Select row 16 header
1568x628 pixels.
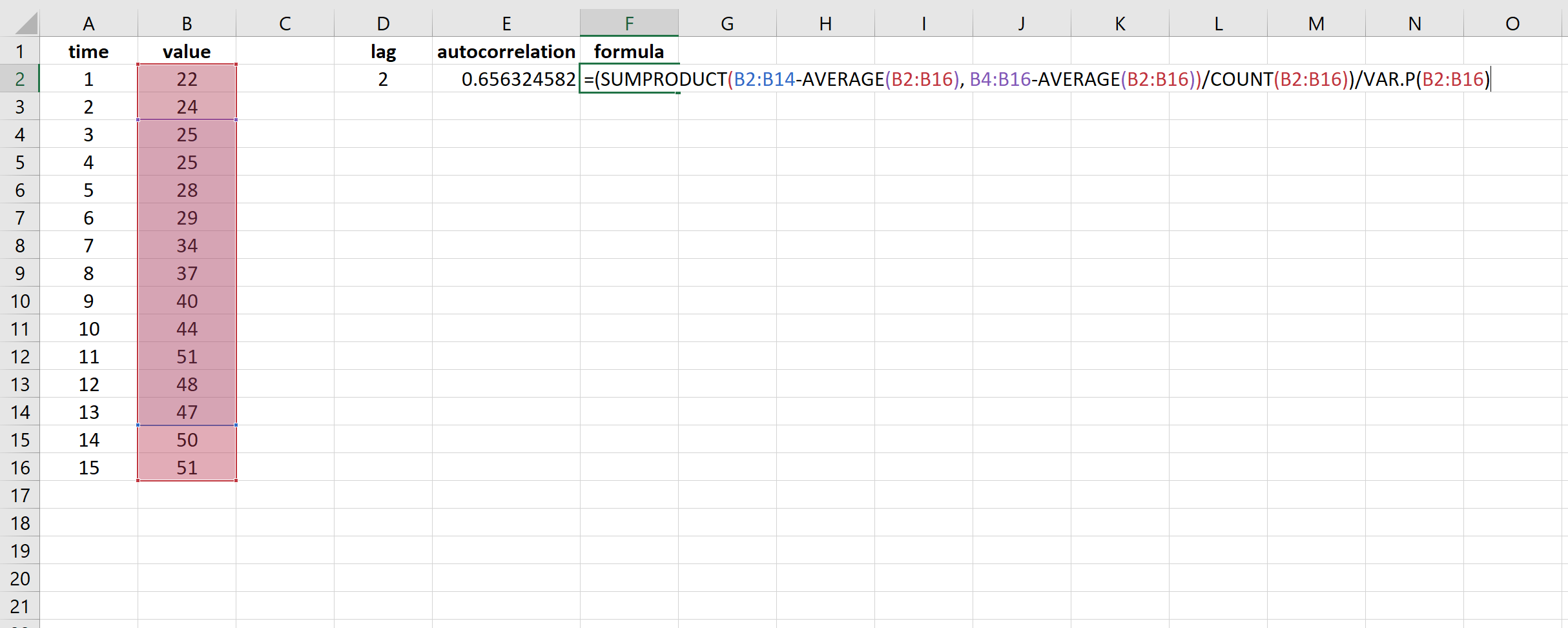point(20,467)
